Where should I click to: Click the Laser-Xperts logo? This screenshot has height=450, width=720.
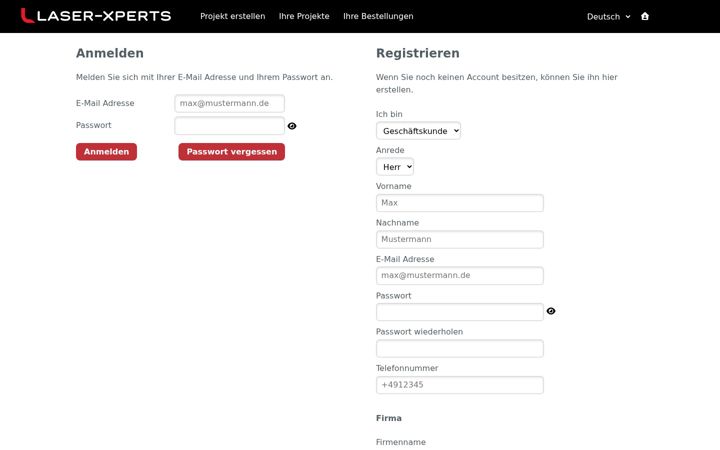[96, 16]
